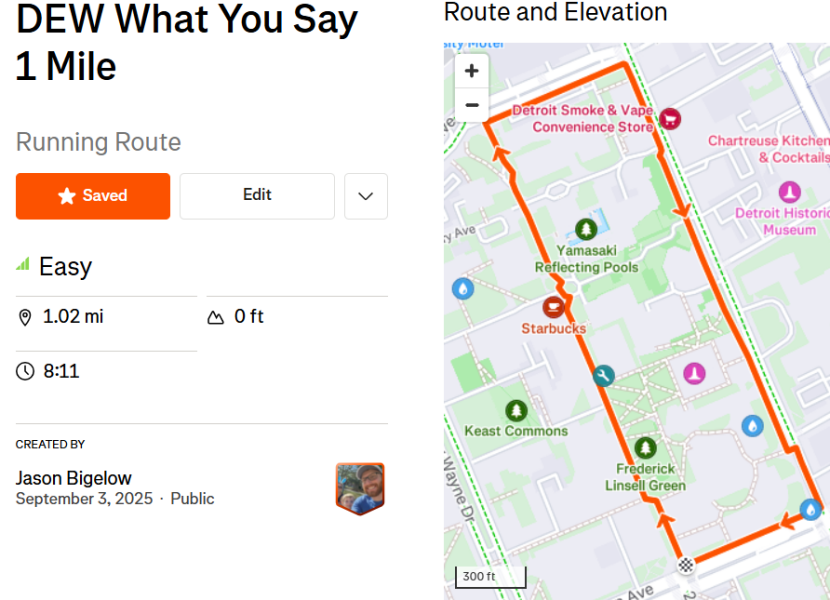
Task: Select the water drop marker near route end
Action: 810,509
